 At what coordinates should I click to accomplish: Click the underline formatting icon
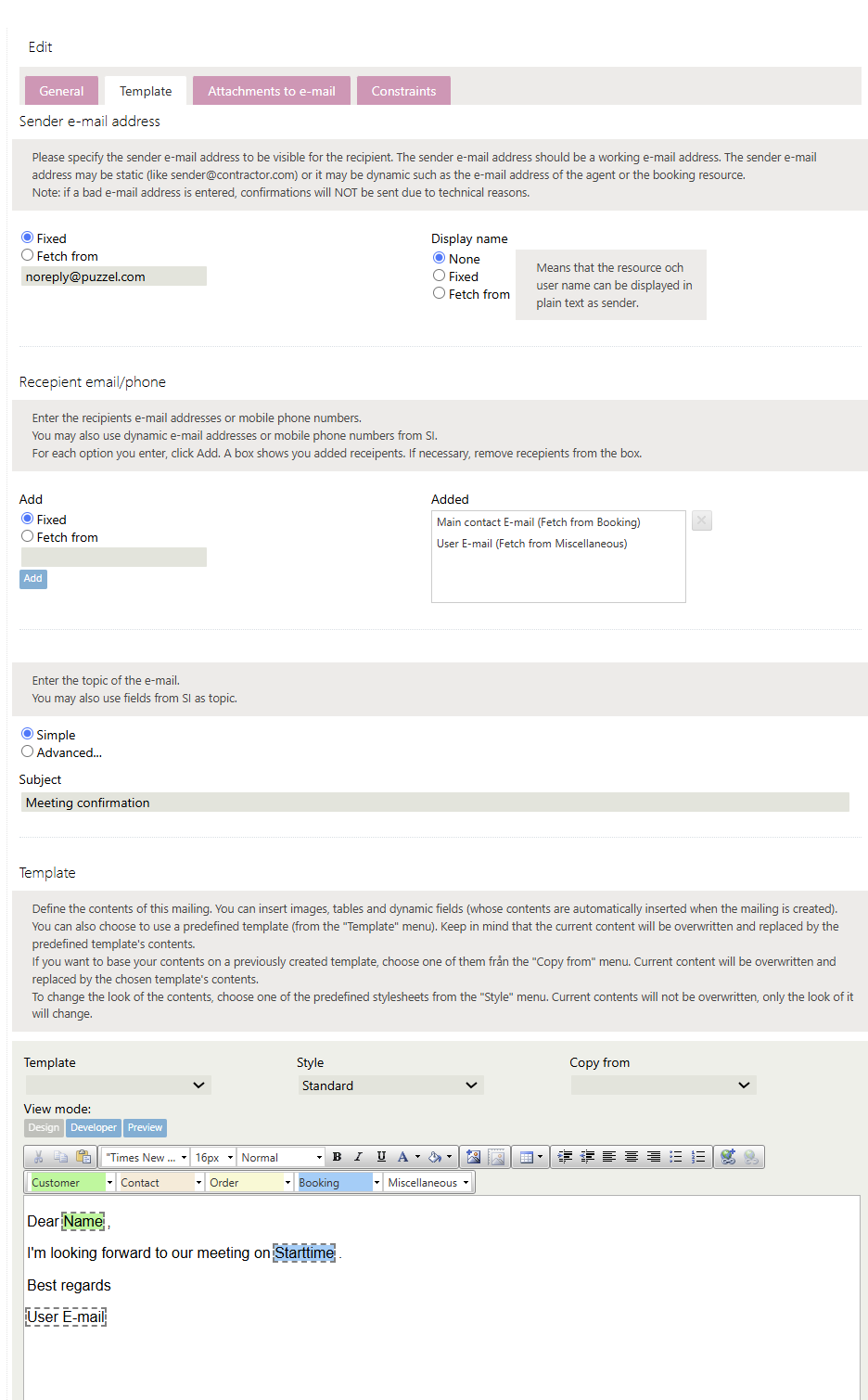point(381,1157)
